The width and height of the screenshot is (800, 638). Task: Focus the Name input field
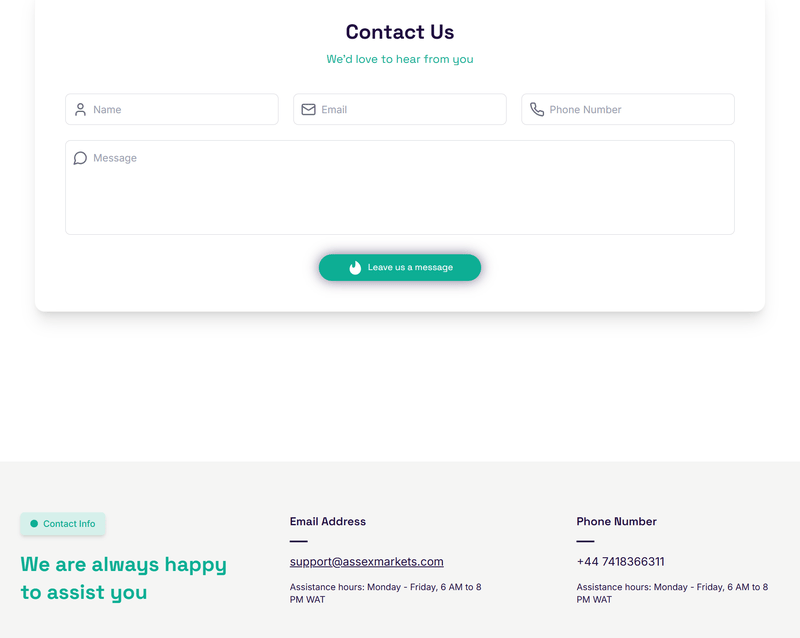click(172, 109)
